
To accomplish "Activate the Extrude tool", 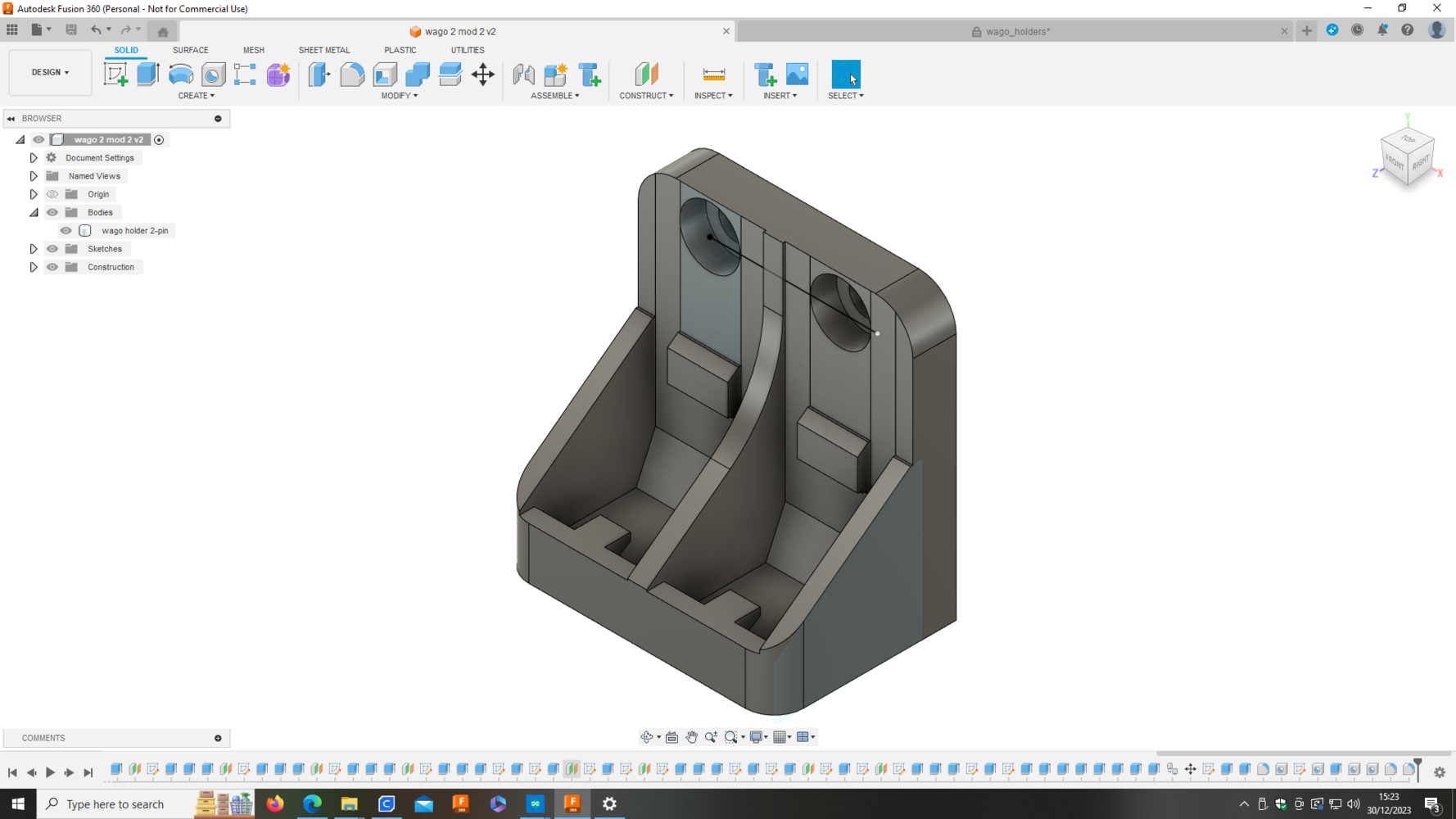I will tap(148, 75).
